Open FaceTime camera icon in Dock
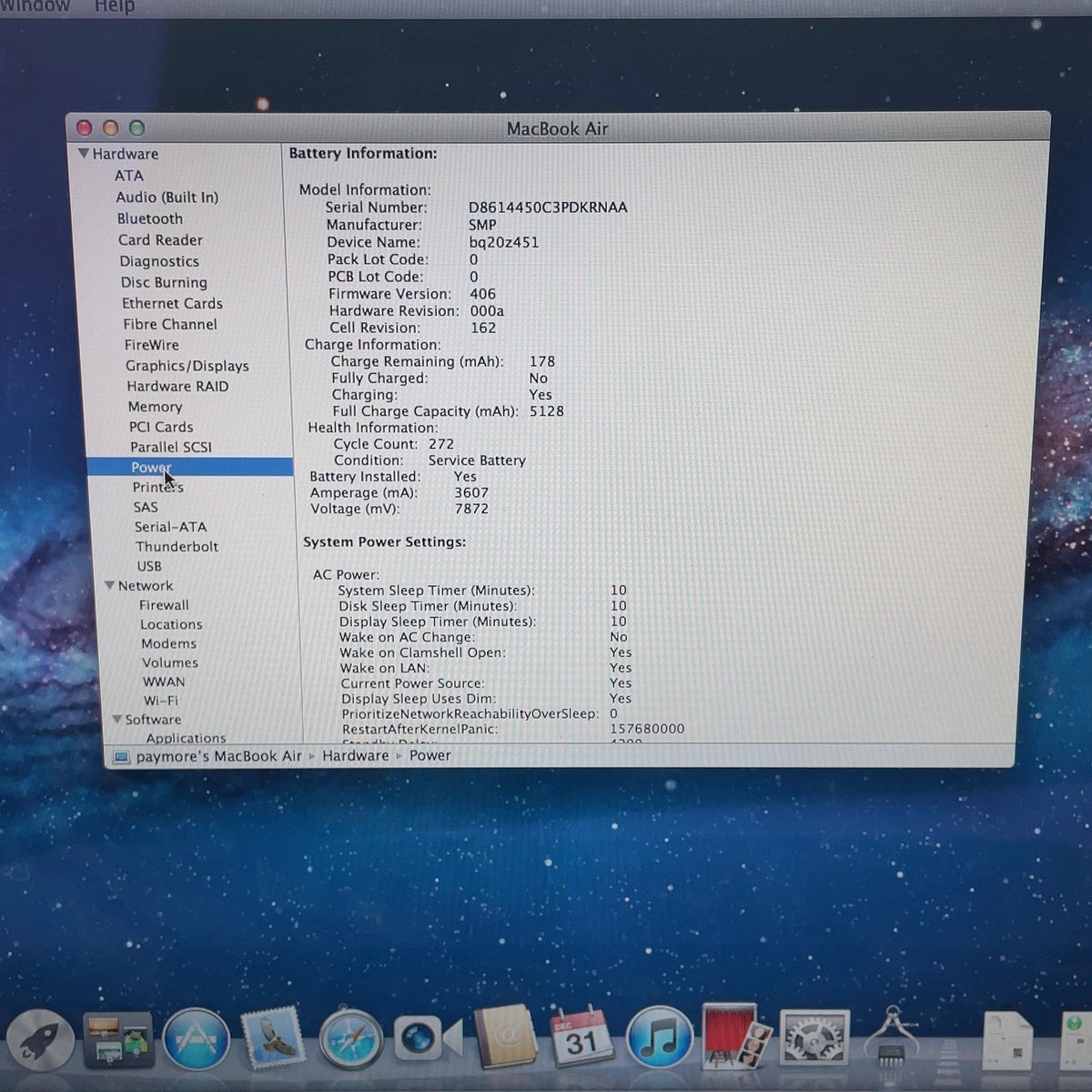Screen dimensions: 1092x1092 pos(428,1038)
